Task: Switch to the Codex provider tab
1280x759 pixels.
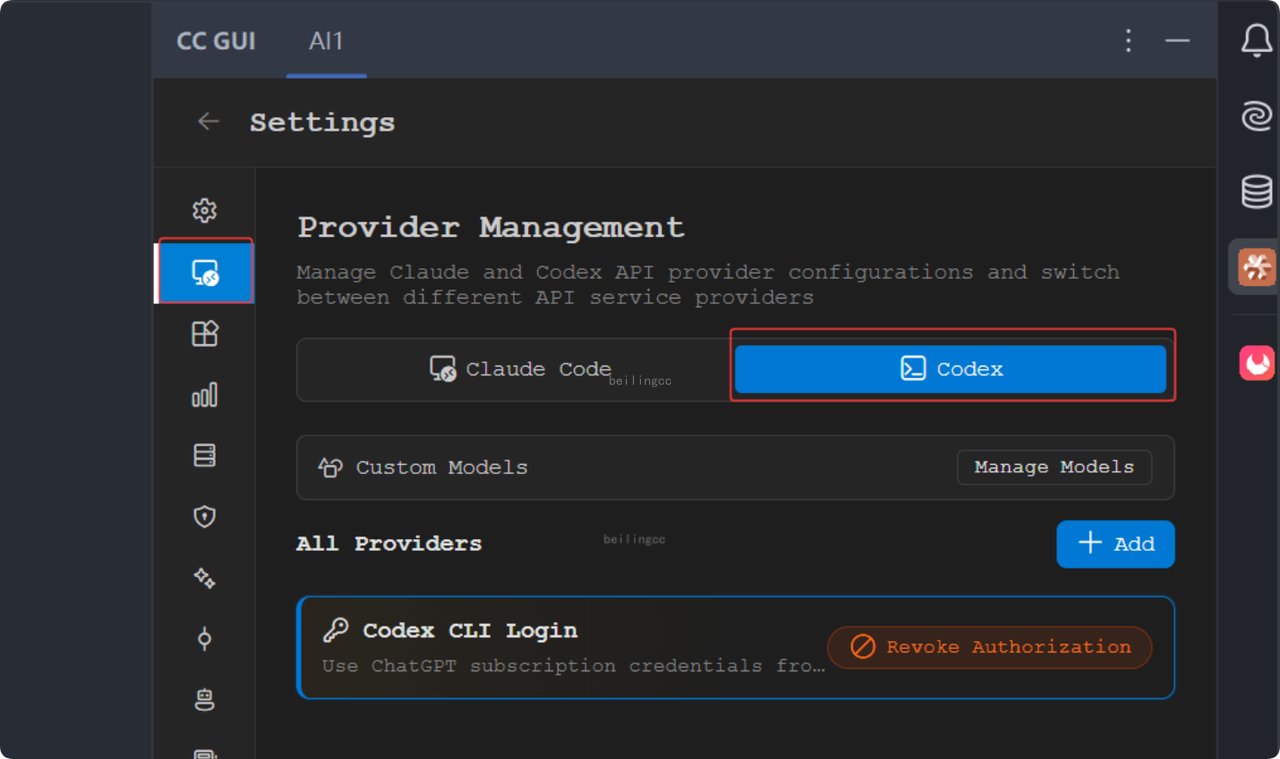Action: coord(951,369)
